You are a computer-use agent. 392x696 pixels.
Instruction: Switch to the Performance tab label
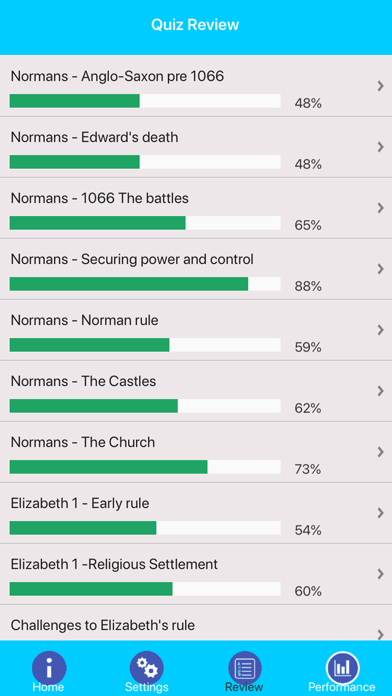(342, 688)
